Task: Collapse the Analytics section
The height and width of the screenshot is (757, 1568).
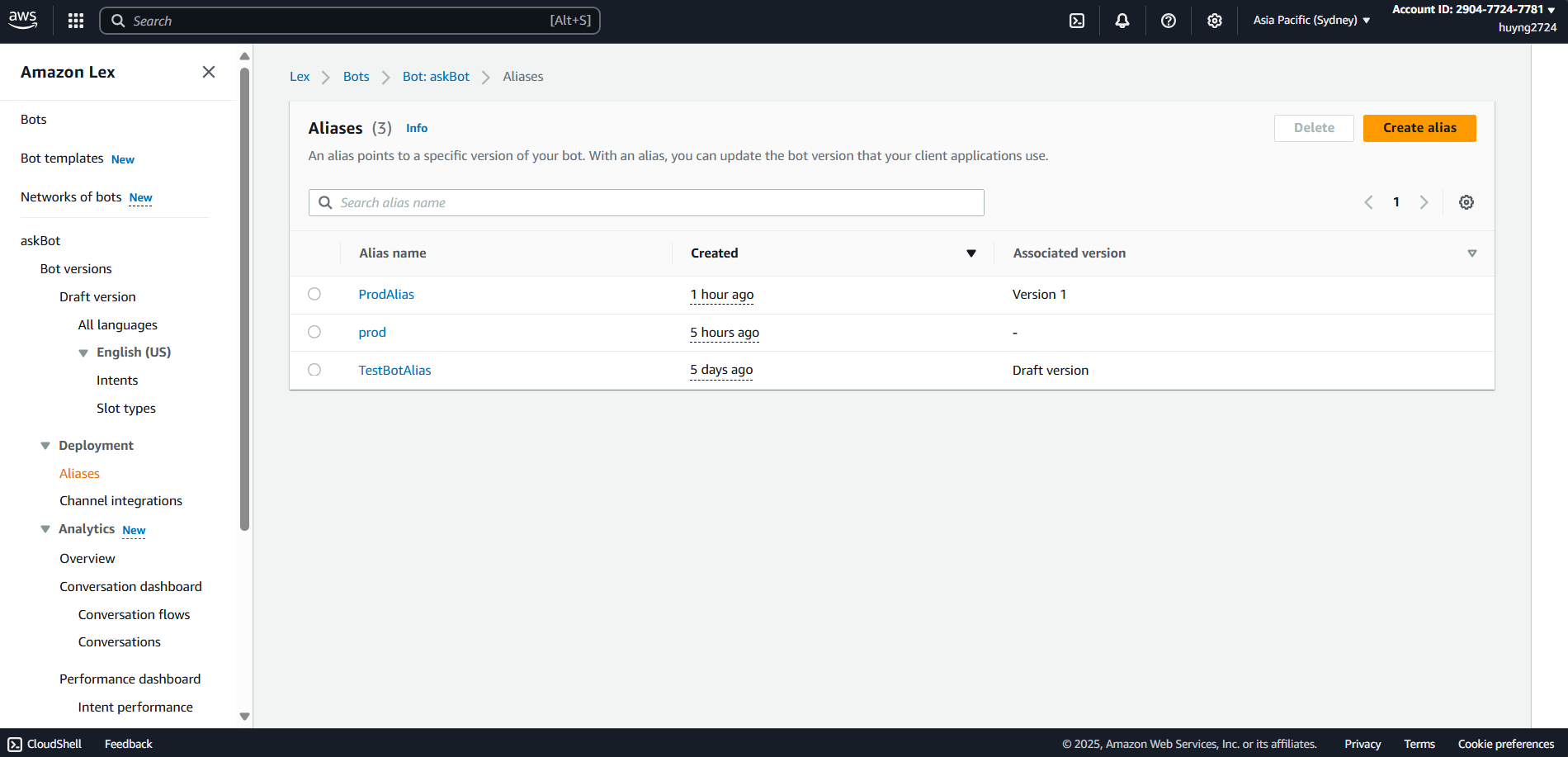Action: point(45,529)
